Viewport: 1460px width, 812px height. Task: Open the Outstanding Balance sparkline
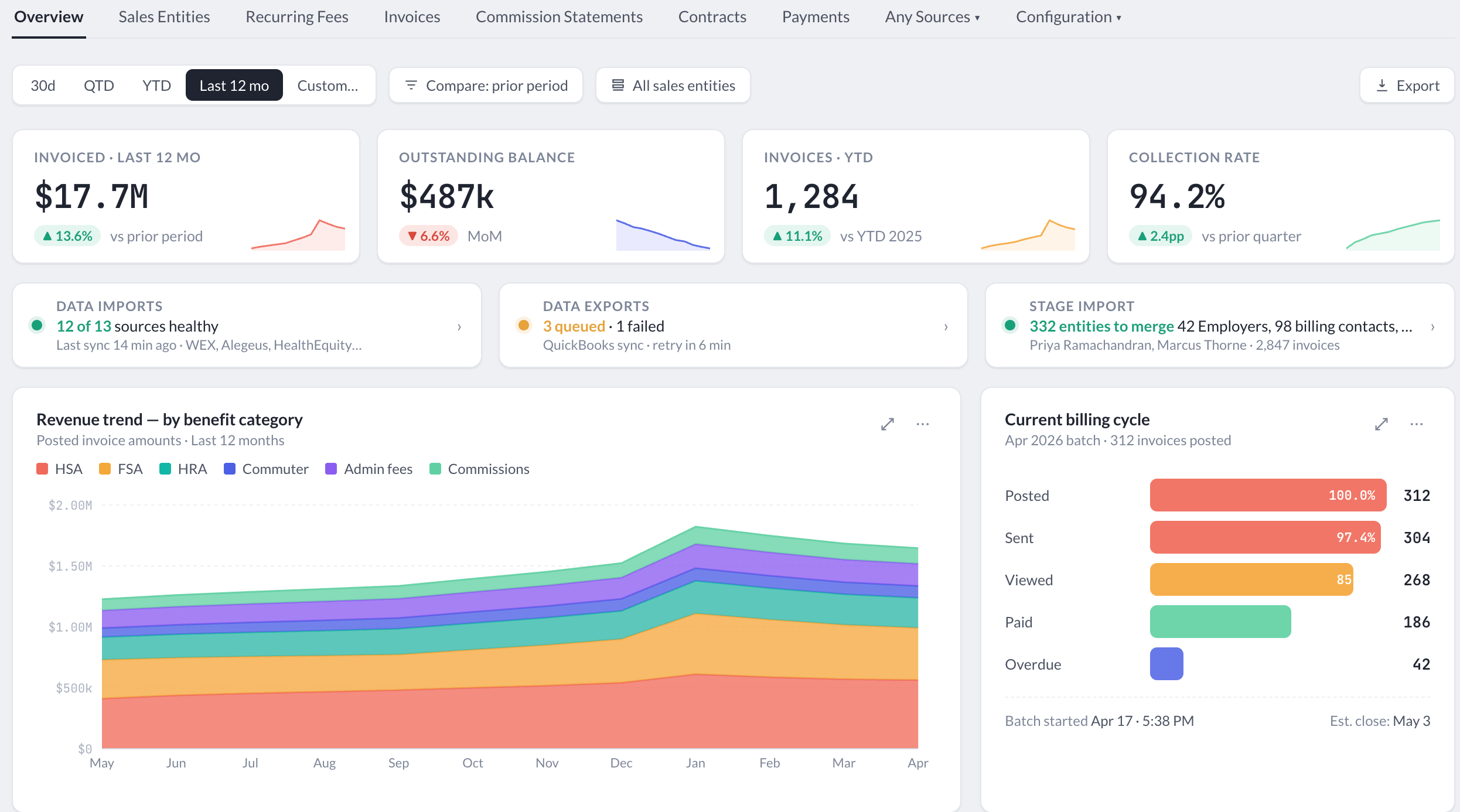pos(663,234)
